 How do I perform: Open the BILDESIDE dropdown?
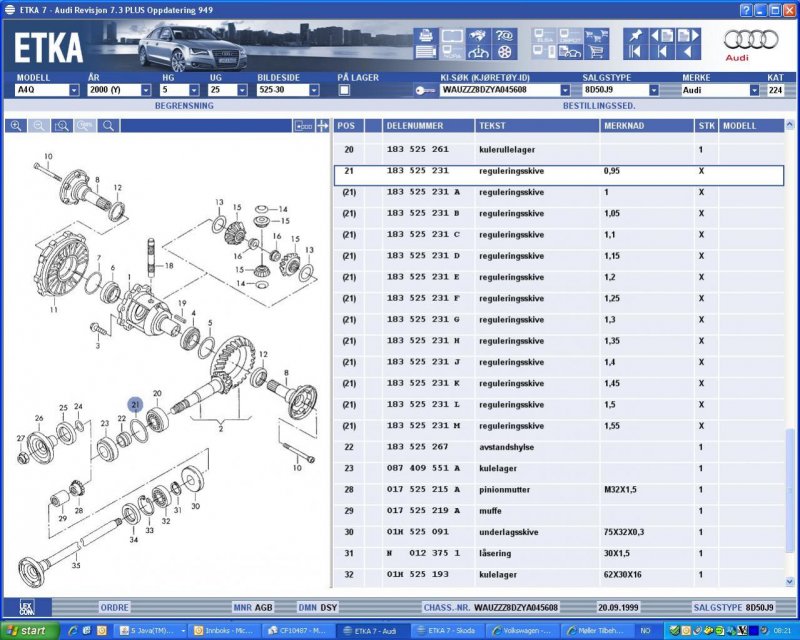pos(314,90)
